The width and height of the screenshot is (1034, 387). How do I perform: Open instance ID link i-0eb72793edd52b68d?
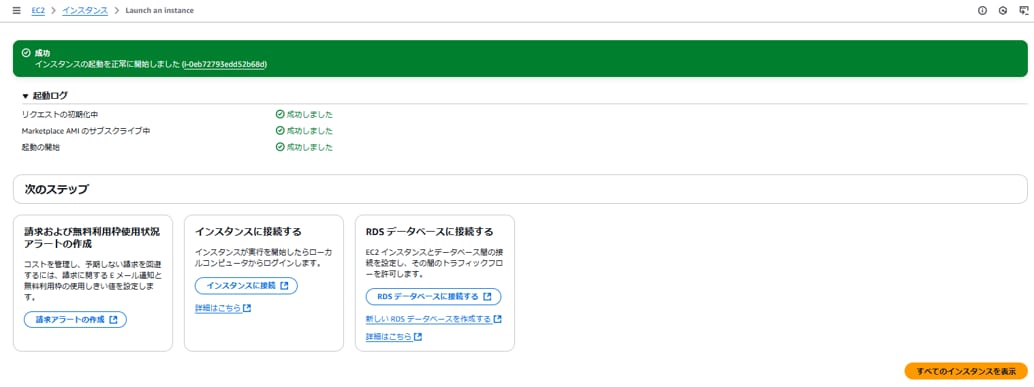click(x=225, y=65)
